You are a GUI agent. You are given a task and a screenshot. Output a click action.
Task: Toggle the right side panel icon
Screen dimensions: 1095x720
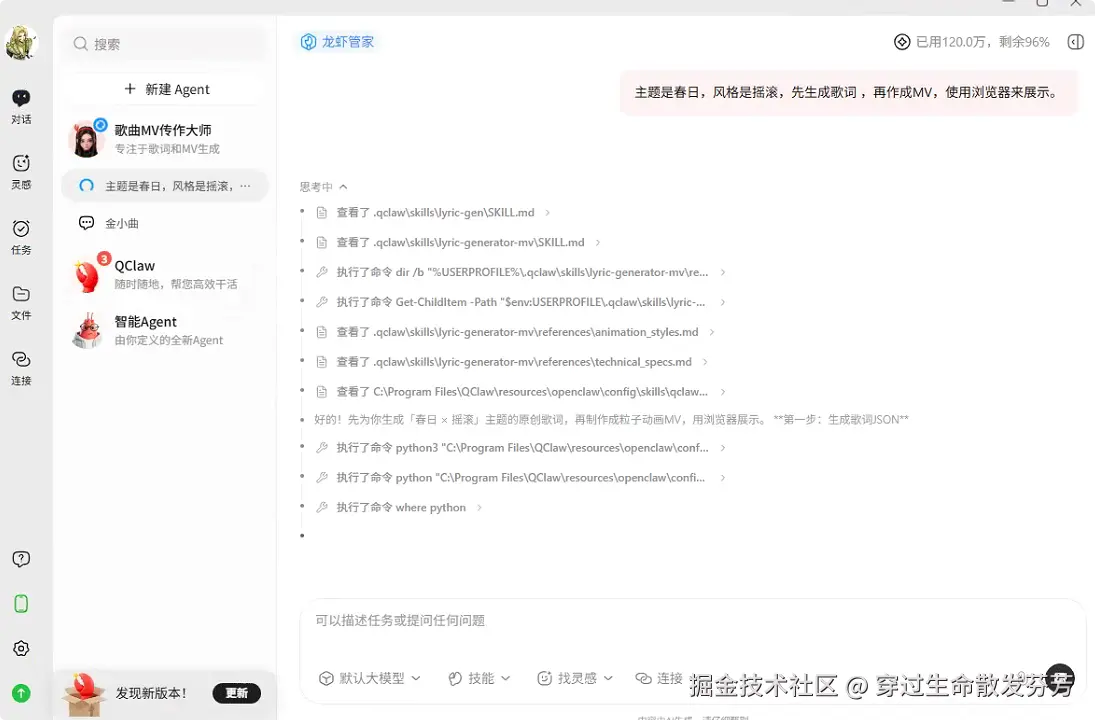1075,42
